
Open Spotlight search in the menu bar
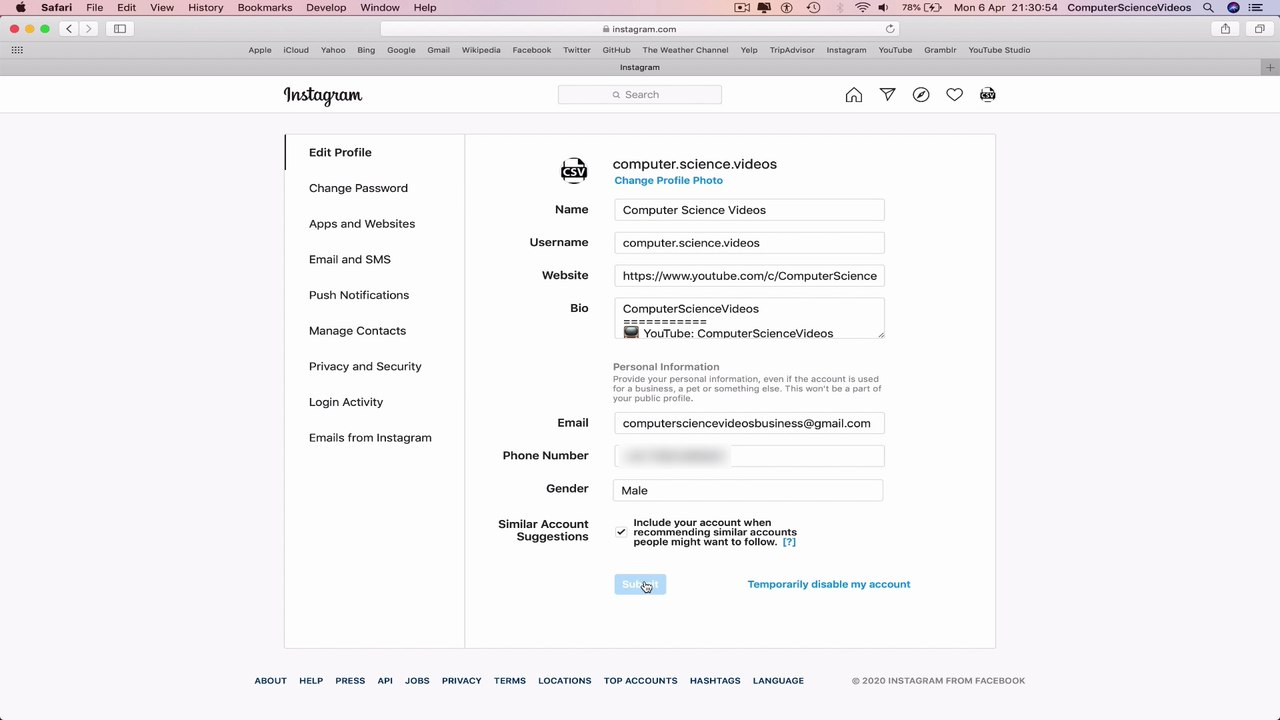[x=1208, y=8]
